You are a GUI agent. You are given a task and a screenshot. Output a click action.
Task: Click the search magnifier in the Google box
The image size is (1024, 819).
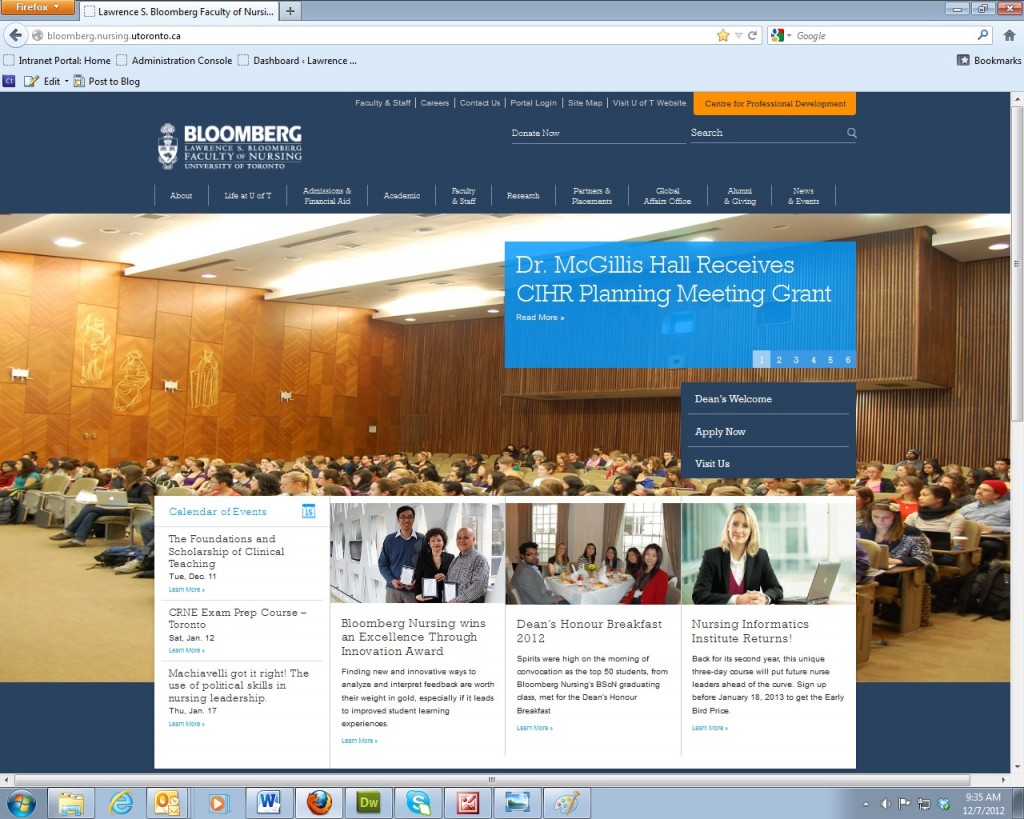coord(983,35)
